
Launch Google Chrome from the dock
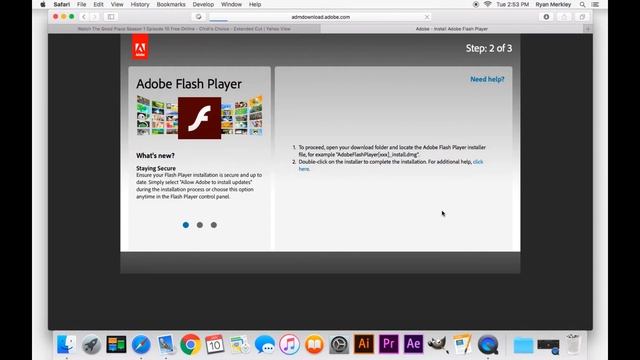click(190, 344)
